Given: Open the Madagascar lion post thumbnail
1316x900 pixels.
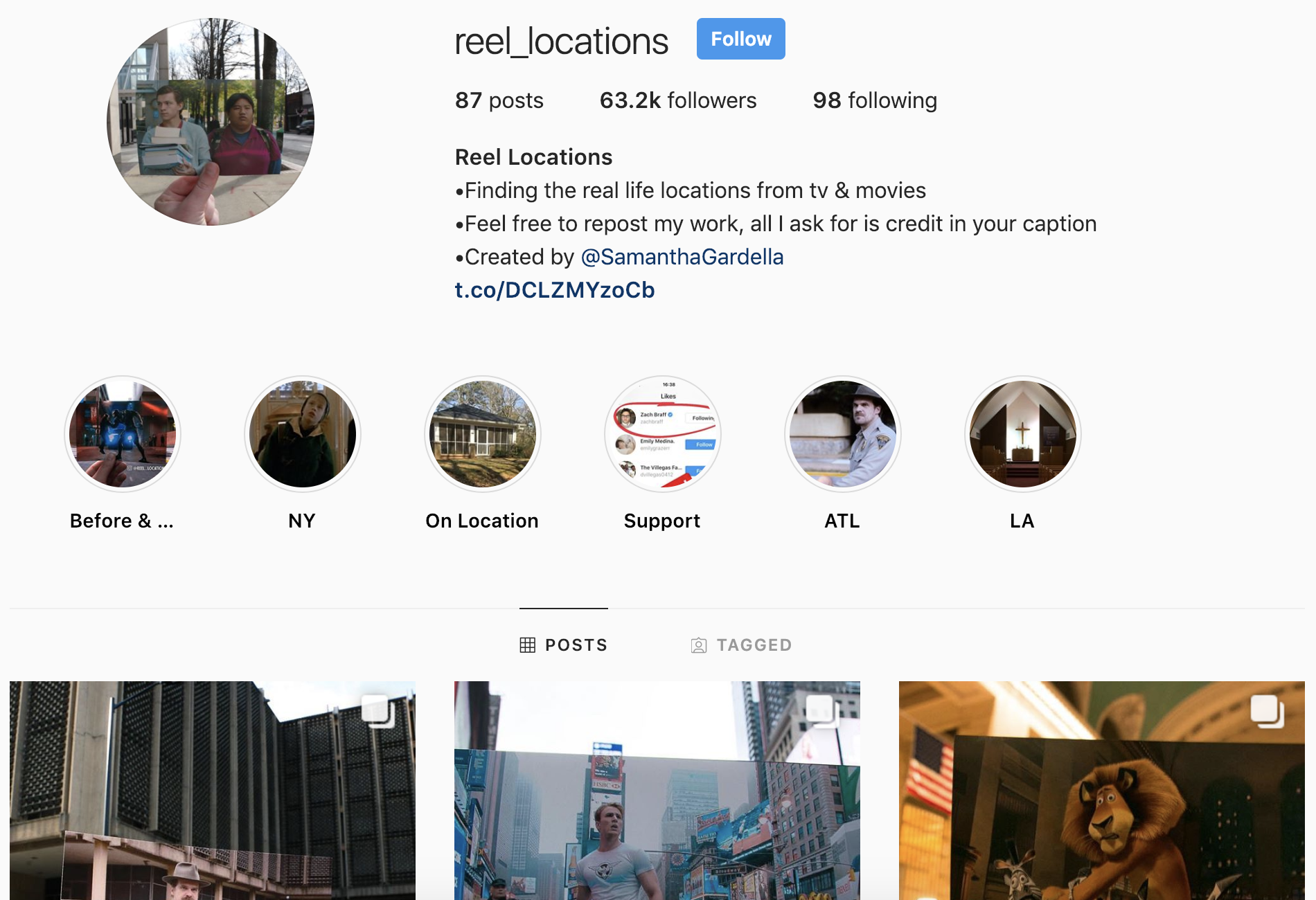Looking at the screenshot, I should [x=1102, y=791].
